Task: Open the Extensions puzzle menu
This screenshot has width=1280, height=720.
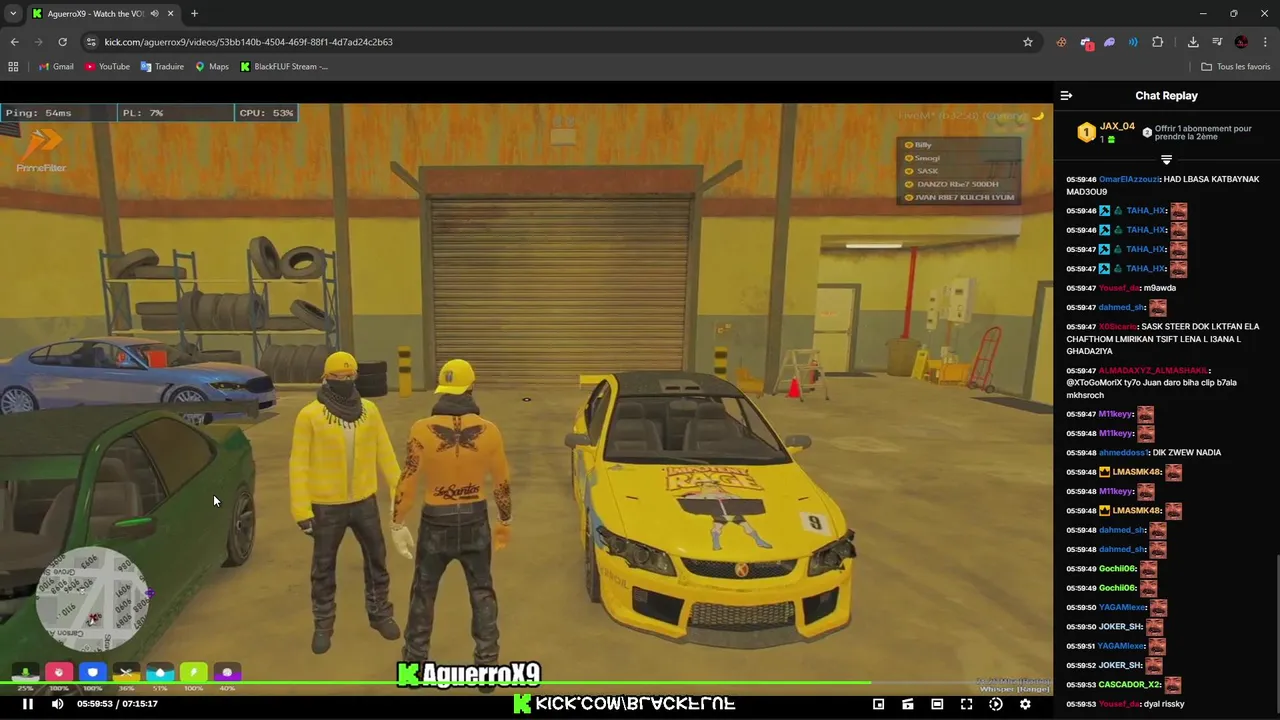Action: click(1158, 42)
